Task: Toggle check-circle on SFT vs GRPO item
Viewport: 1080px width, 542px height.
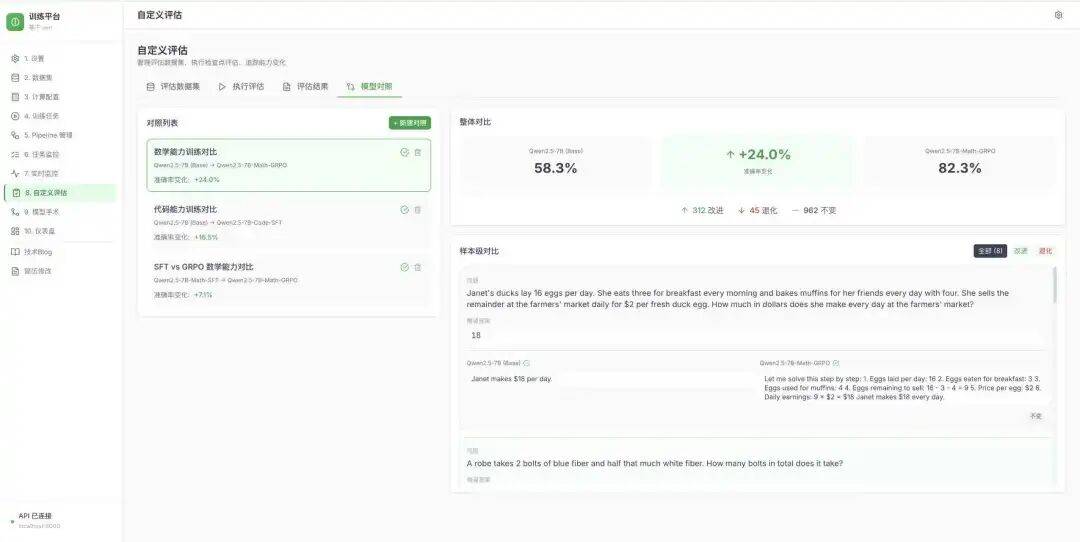Action: click(404, 267)
